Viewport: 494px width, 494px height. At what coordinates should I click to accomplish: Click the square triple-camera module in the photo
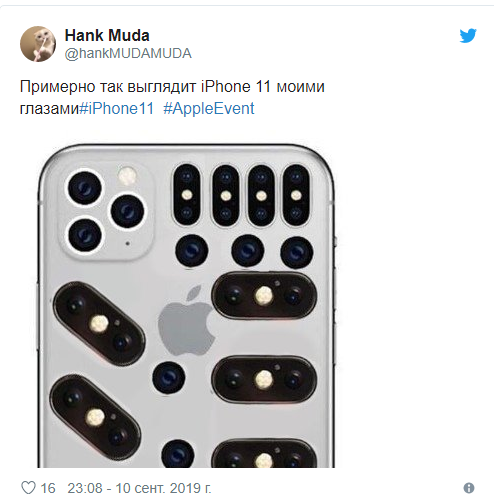pos(106,210)
